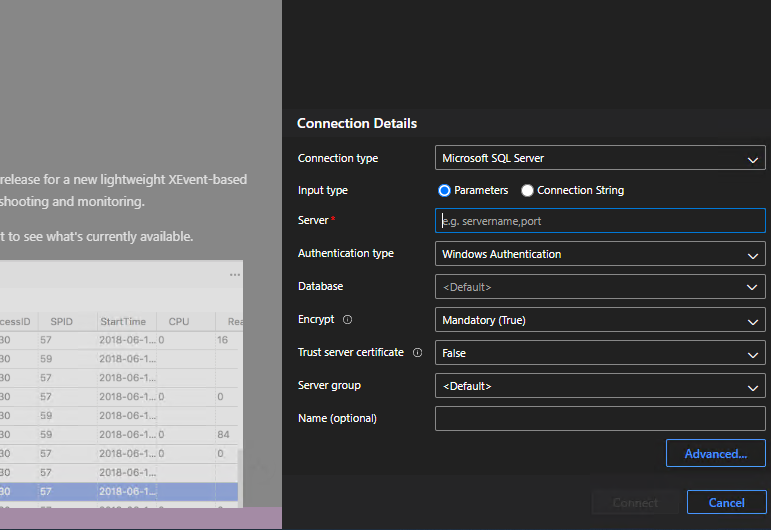Image resolution: width=771 pixels, height=530 pixels.
Task: Click the Name (optional) input field
Action: tap(600, 418)
